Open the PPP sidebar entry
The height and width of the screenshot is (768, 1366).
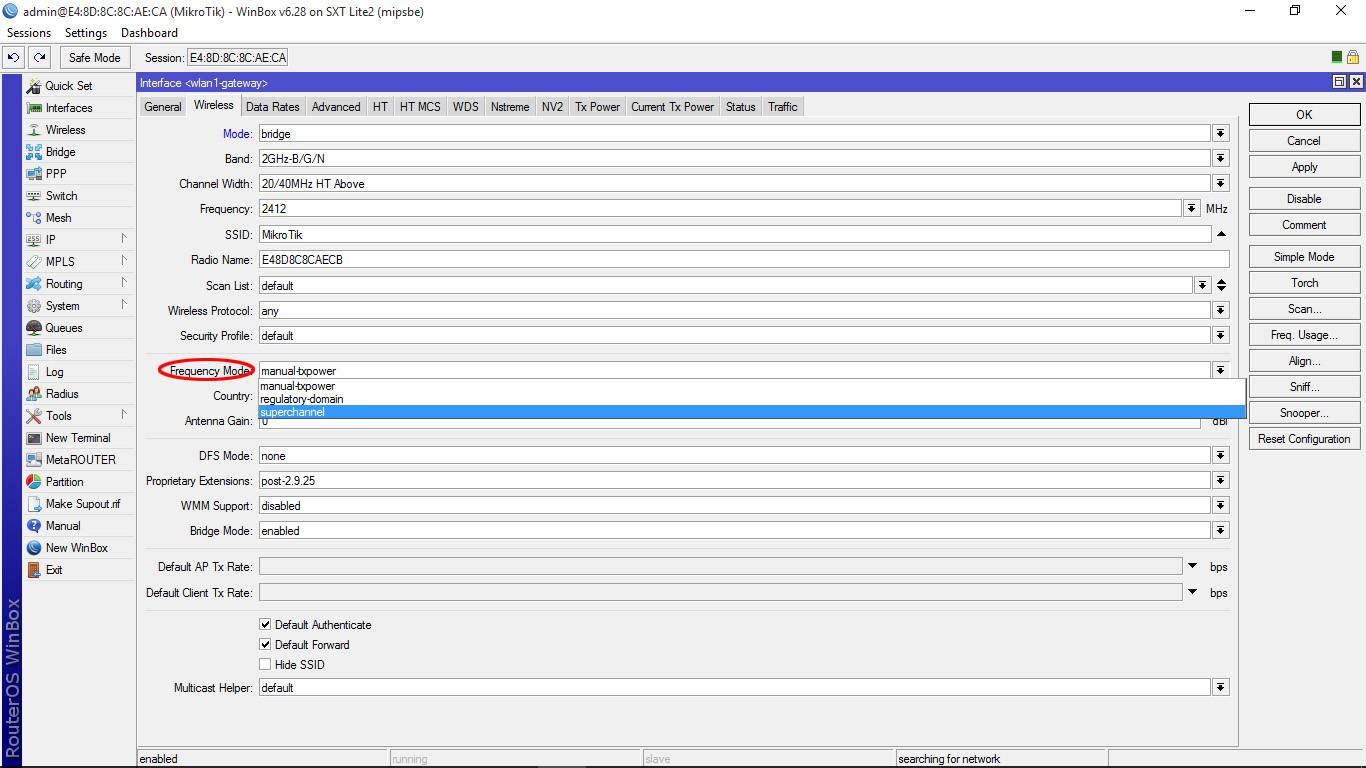click(x=56, y=174)
